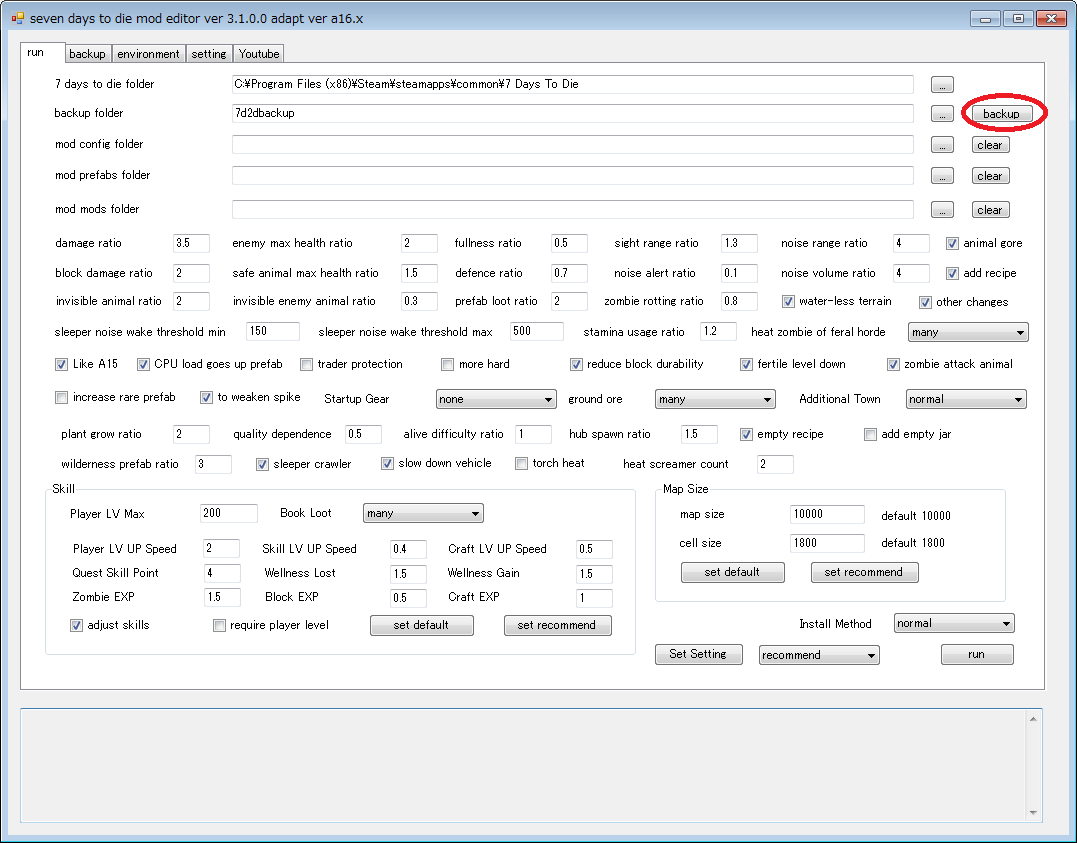Viewport: 1077px width, 843px height.
Task: Click the heat screamer count field
Action: pyautogui.click(x=775, y=464)
